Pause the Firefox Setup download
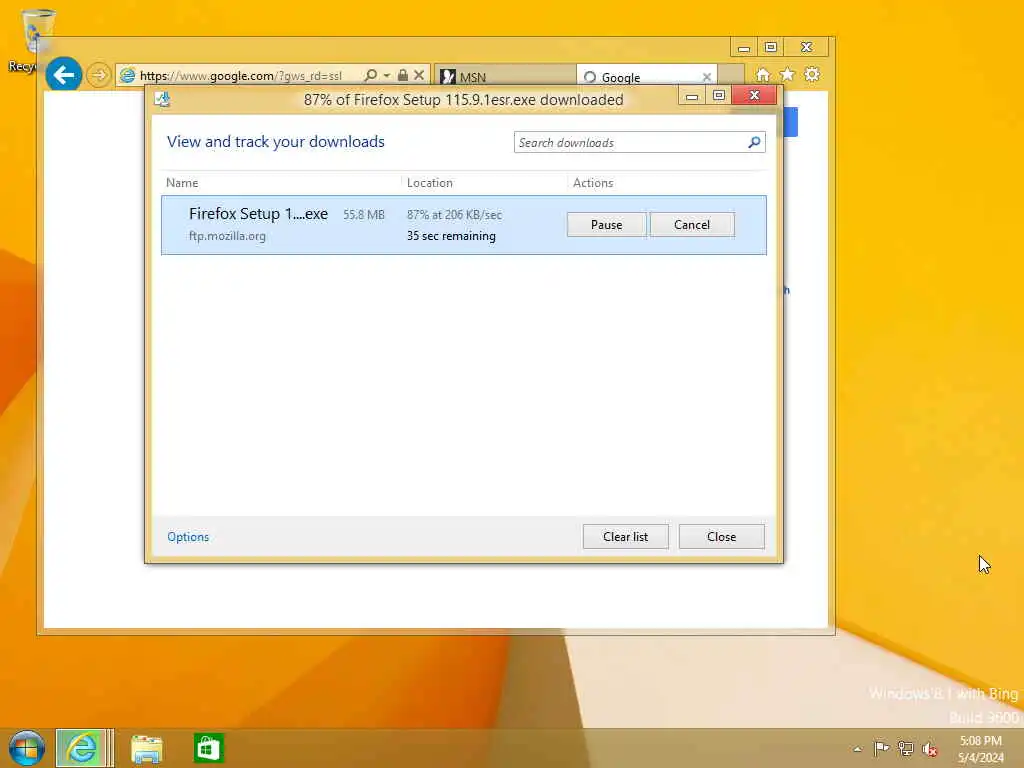This screenshot has width=1024, height=768. click(606, 225)
